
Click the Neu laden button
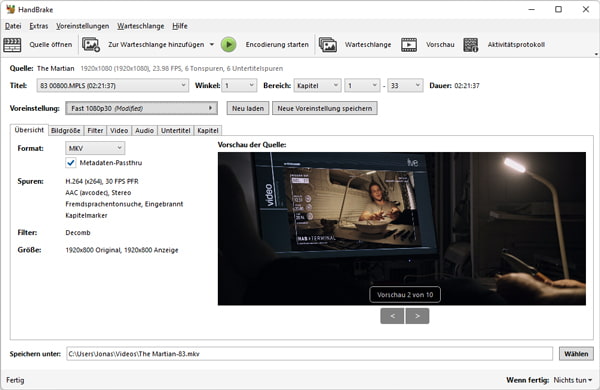tap(248, 108)
